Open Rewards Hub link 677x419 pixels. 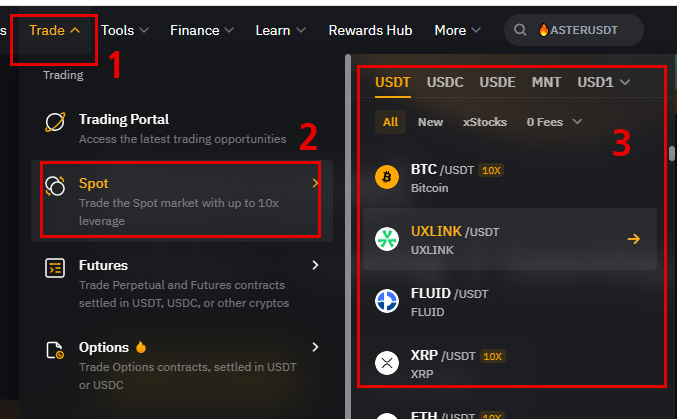tap(370, 30)
